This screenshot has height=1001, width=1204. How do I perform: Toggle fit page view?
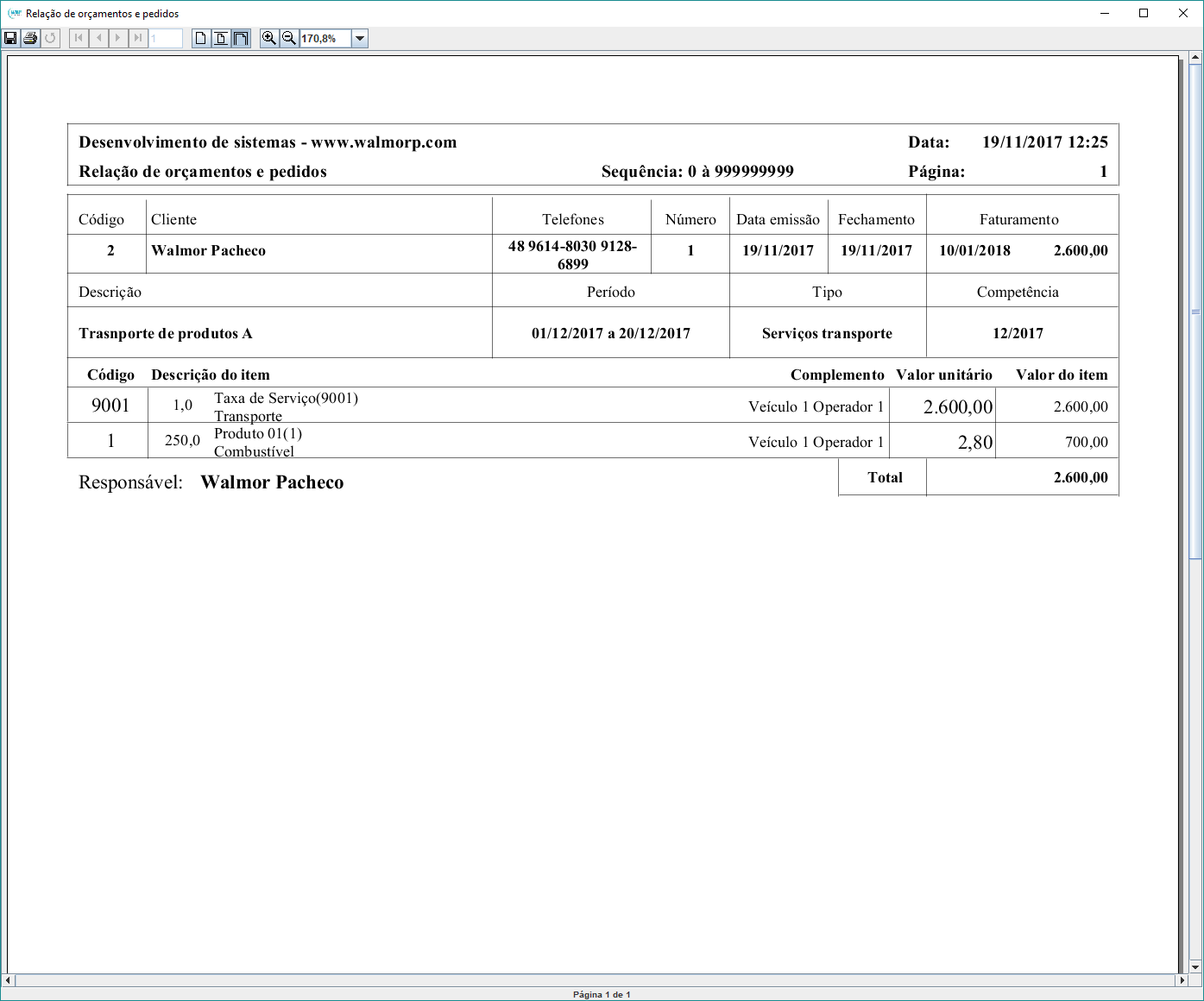[221, 38]
